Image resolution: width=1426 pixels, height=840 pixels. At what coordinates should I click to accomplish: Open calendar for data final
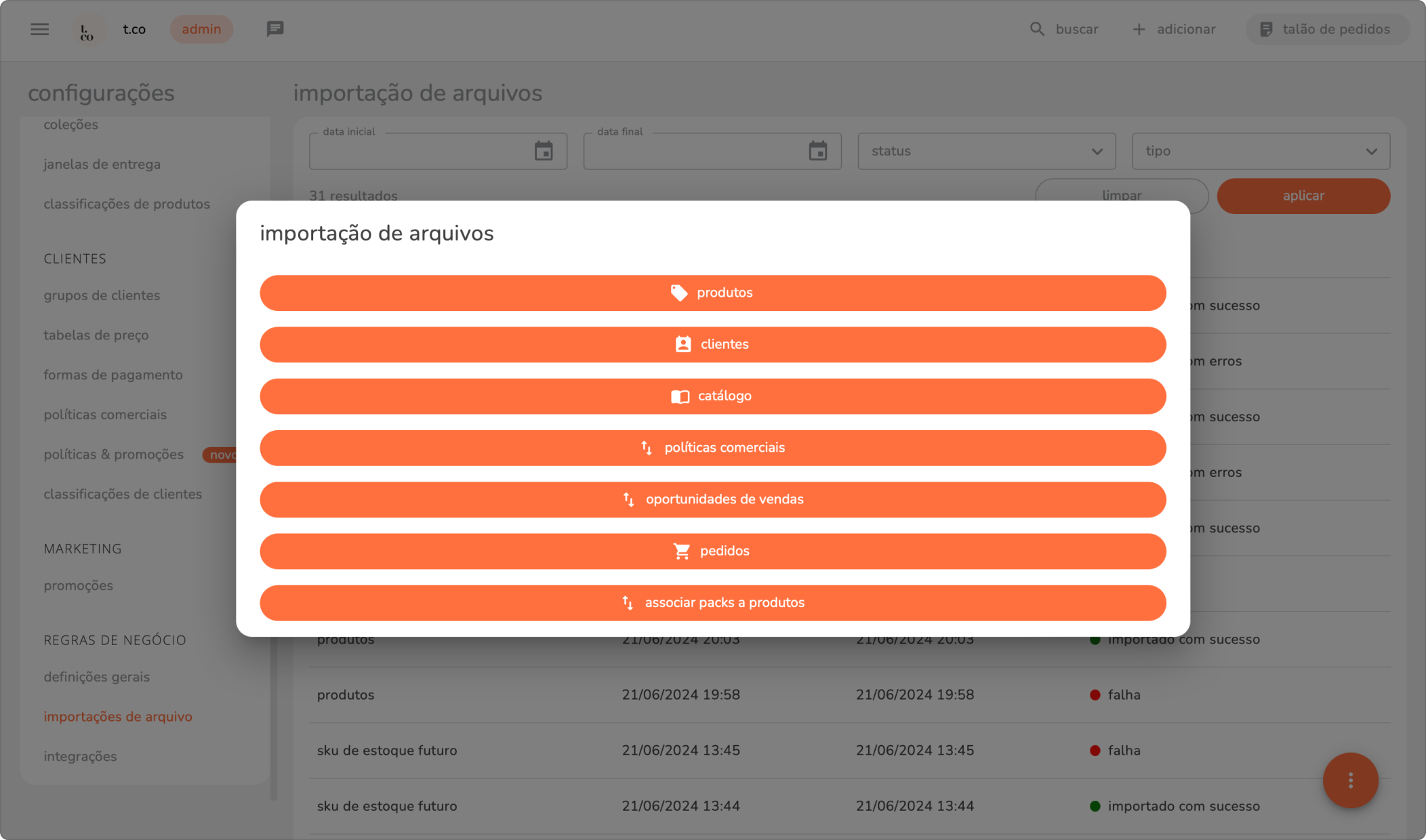(818, 151)
